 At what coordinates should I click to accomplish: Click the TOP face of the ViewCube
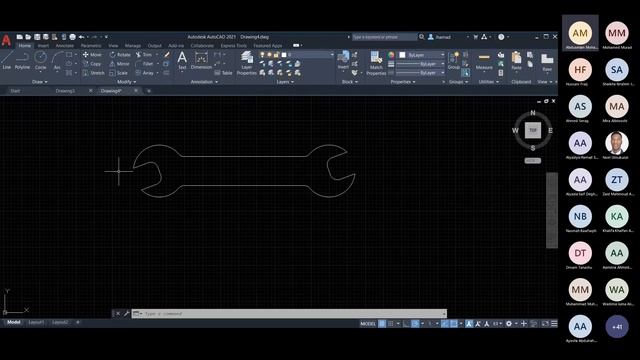533,130
